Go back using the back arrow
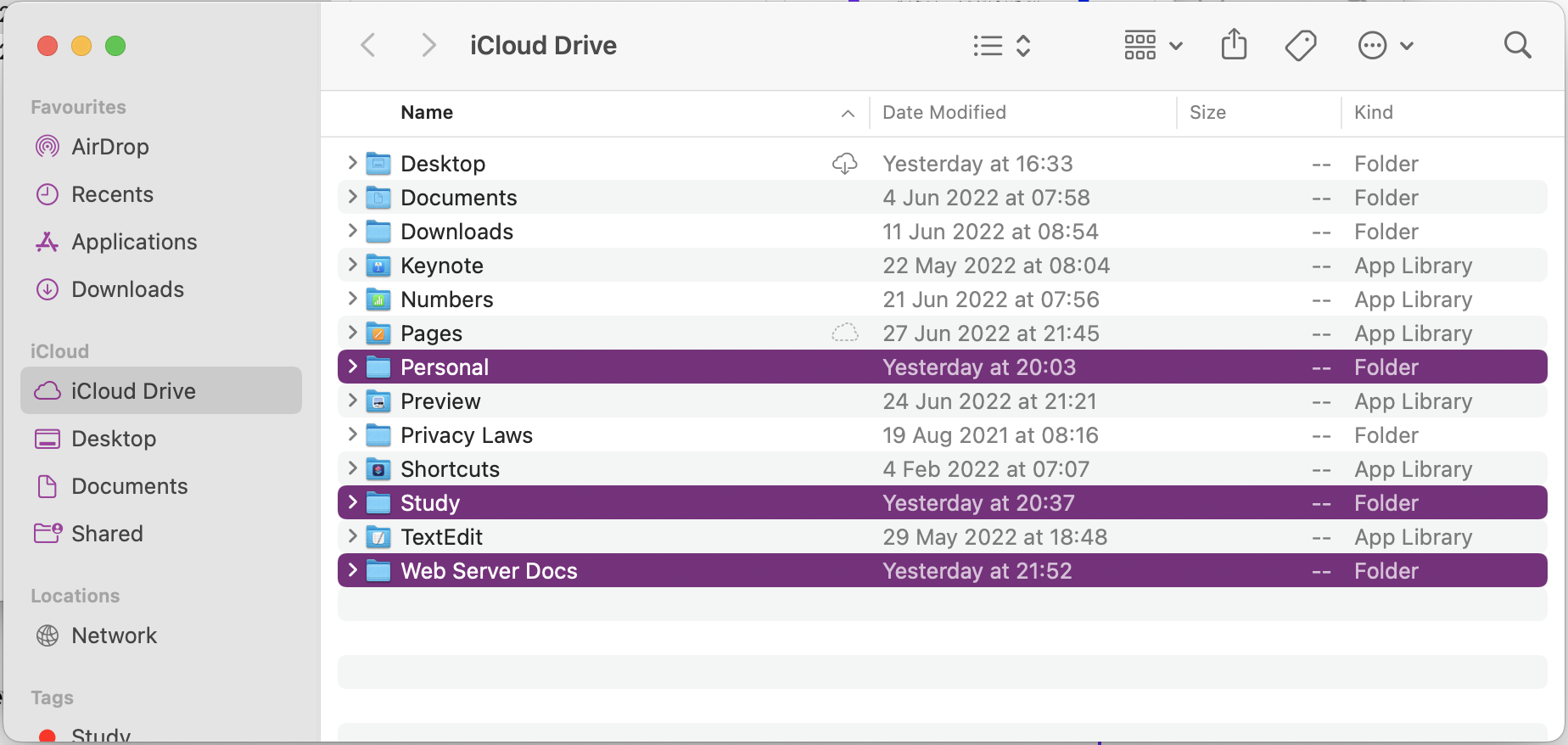This screenshot has width=1568, height=745. coord(368,45)
